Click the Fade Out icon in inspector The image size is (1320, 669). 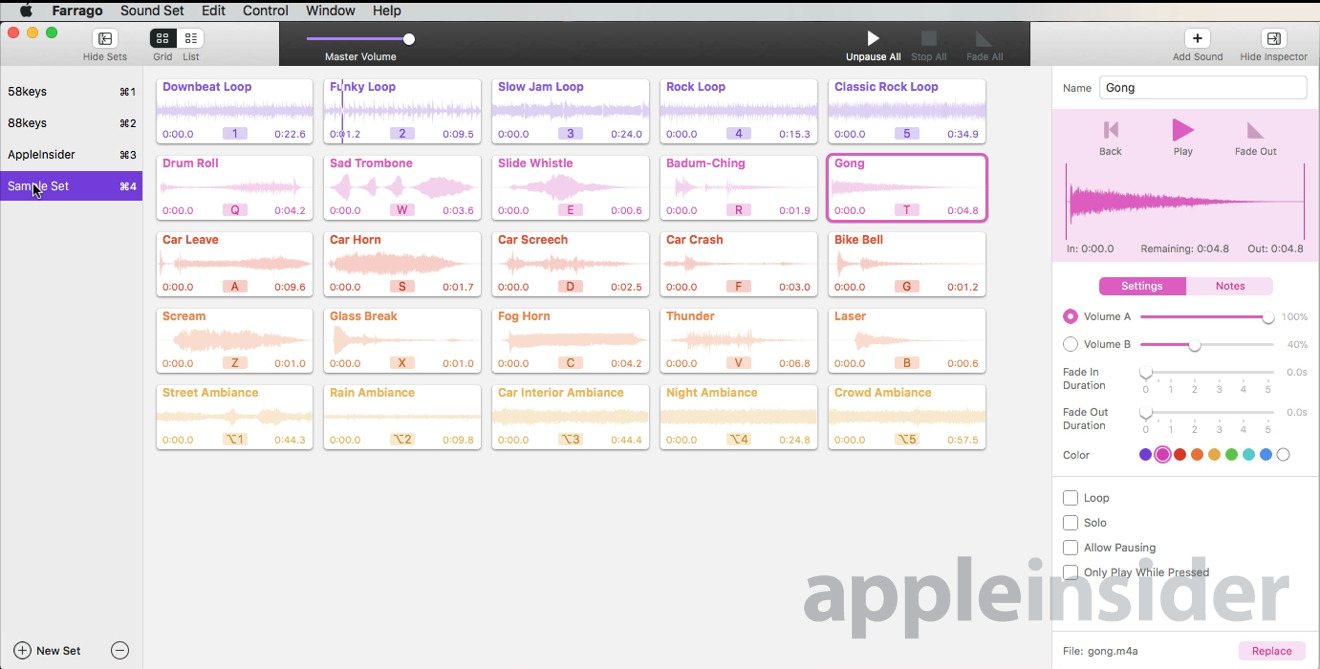tap(1255, 130)
